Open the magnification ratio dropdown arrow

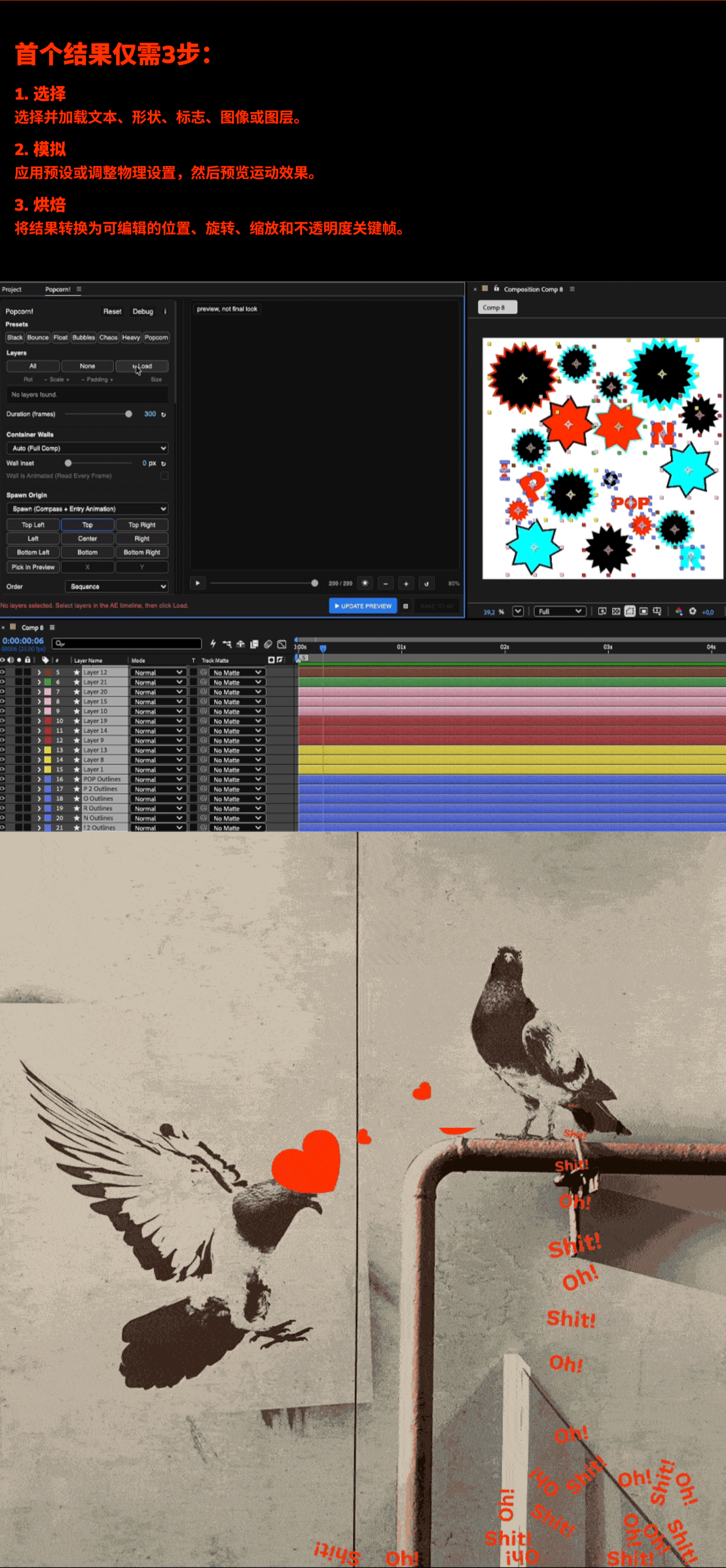coord(518,611)
